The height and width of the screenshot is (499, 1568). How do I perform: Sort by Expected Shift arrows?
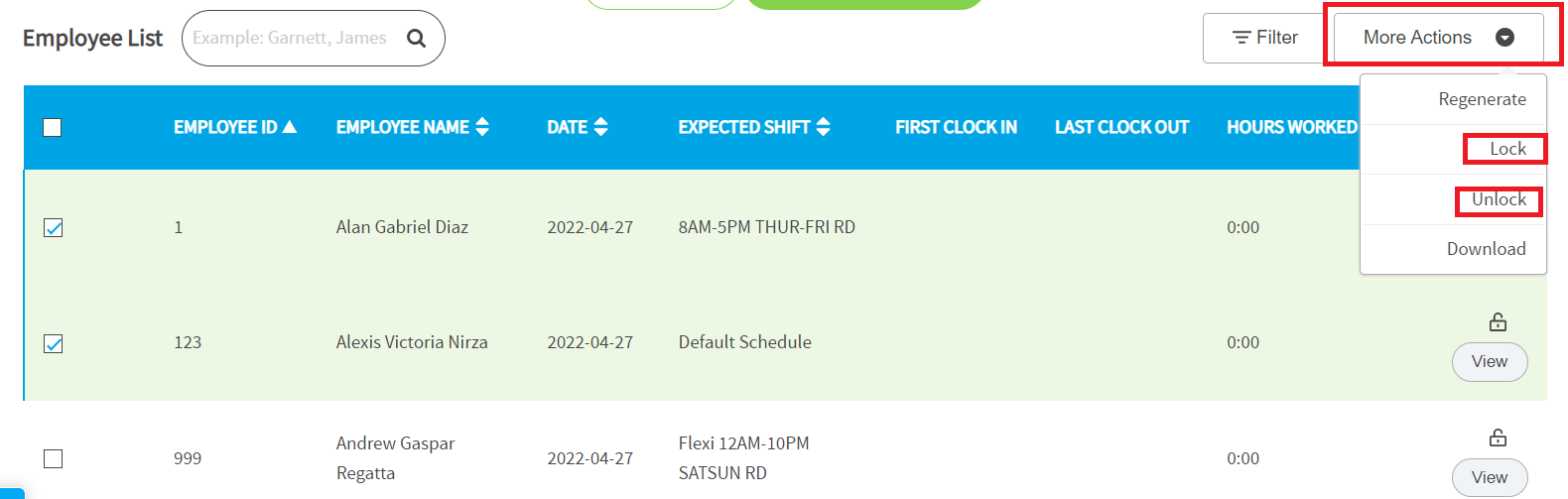(x=823, y=127)
